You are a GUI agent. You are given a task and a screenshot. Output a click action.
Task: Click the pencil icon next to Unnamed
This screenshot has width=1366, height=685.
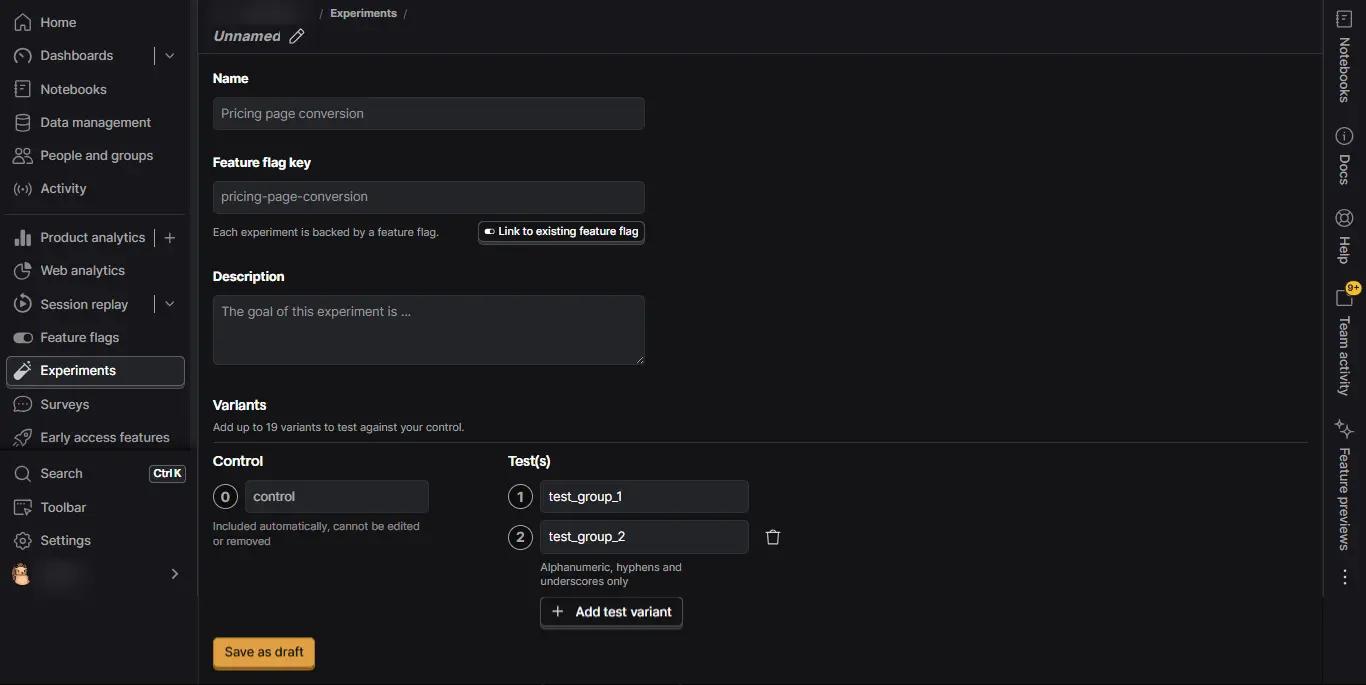[296, 36]
